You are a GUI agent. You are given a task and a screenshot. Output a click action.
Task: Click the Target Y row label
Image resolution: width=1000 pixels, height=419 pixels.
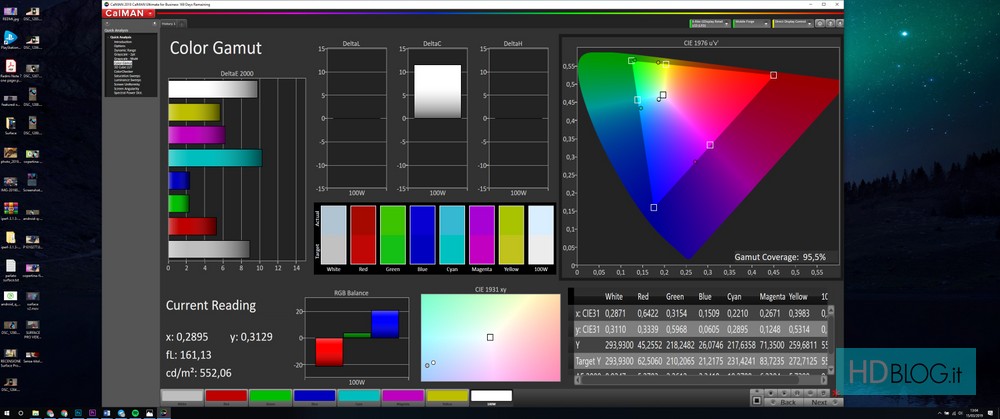point(587,361)
